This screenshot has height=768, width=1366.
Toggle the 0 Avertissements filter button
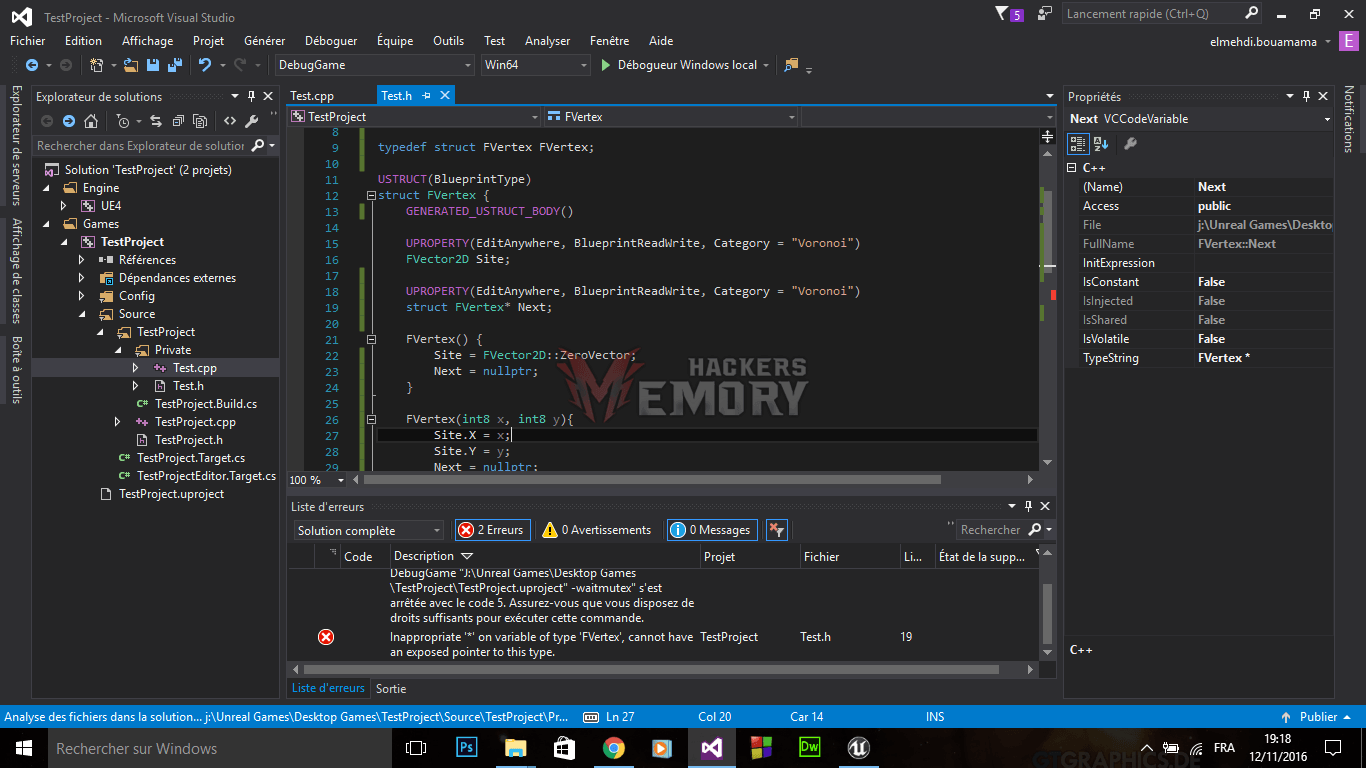597,530
